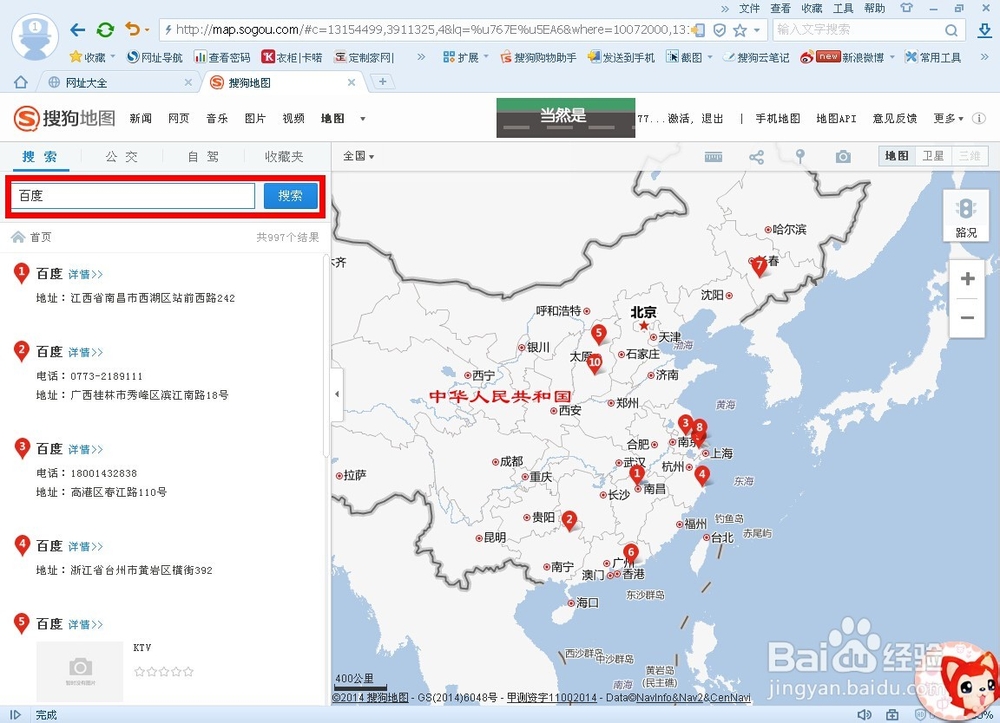
Task: Click the 退出 logout link
Action: [x=712, y=119]
